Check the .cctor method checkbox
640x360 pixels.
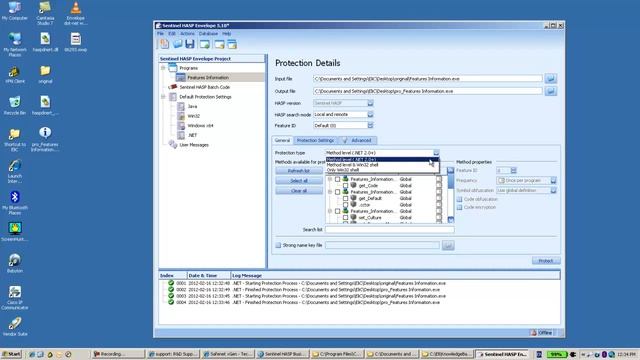[345, 205]
